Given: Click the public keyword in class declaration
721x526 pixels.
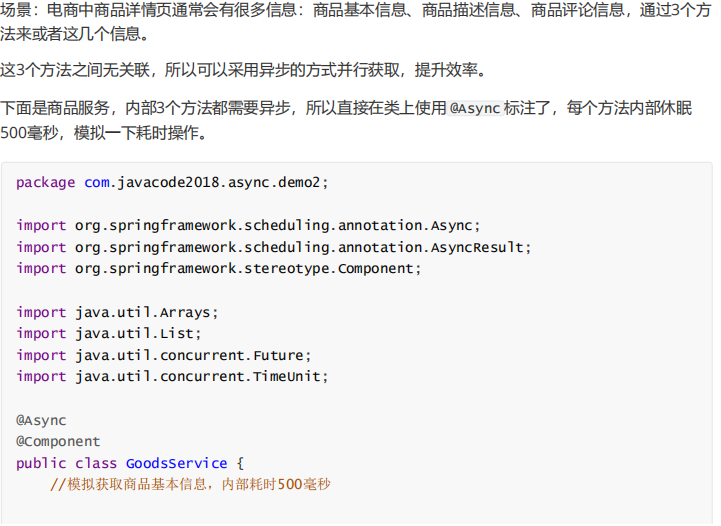Looking at the screenshot, I should pyautogui.click(x=41, y=463).
